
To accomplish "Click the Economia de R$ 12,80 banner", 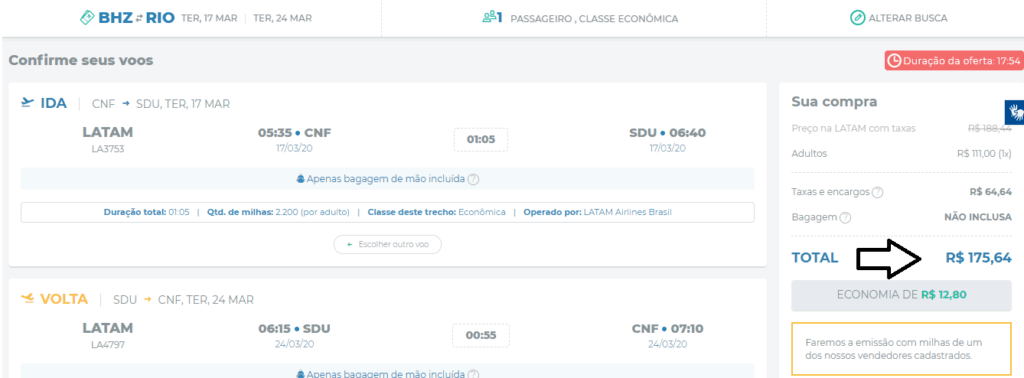I will 901,295.
